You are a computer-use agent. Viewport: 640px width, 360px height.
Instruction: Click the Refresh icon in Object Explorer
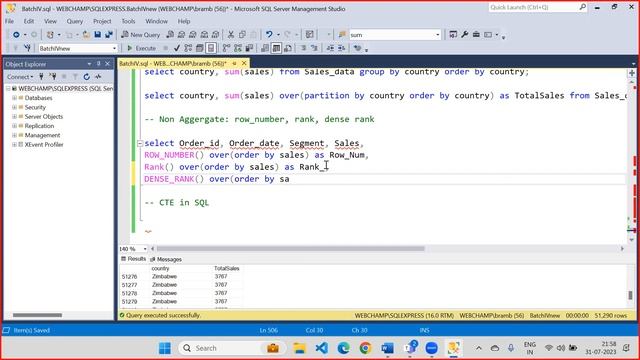[87, 76]
